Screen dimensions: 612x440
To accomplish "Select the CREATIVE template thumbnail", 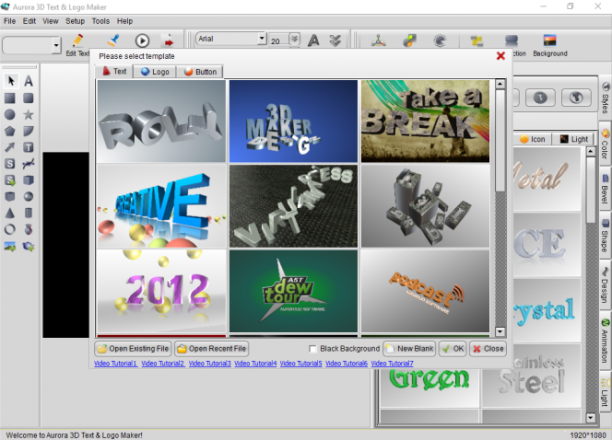I will (162, 206).
